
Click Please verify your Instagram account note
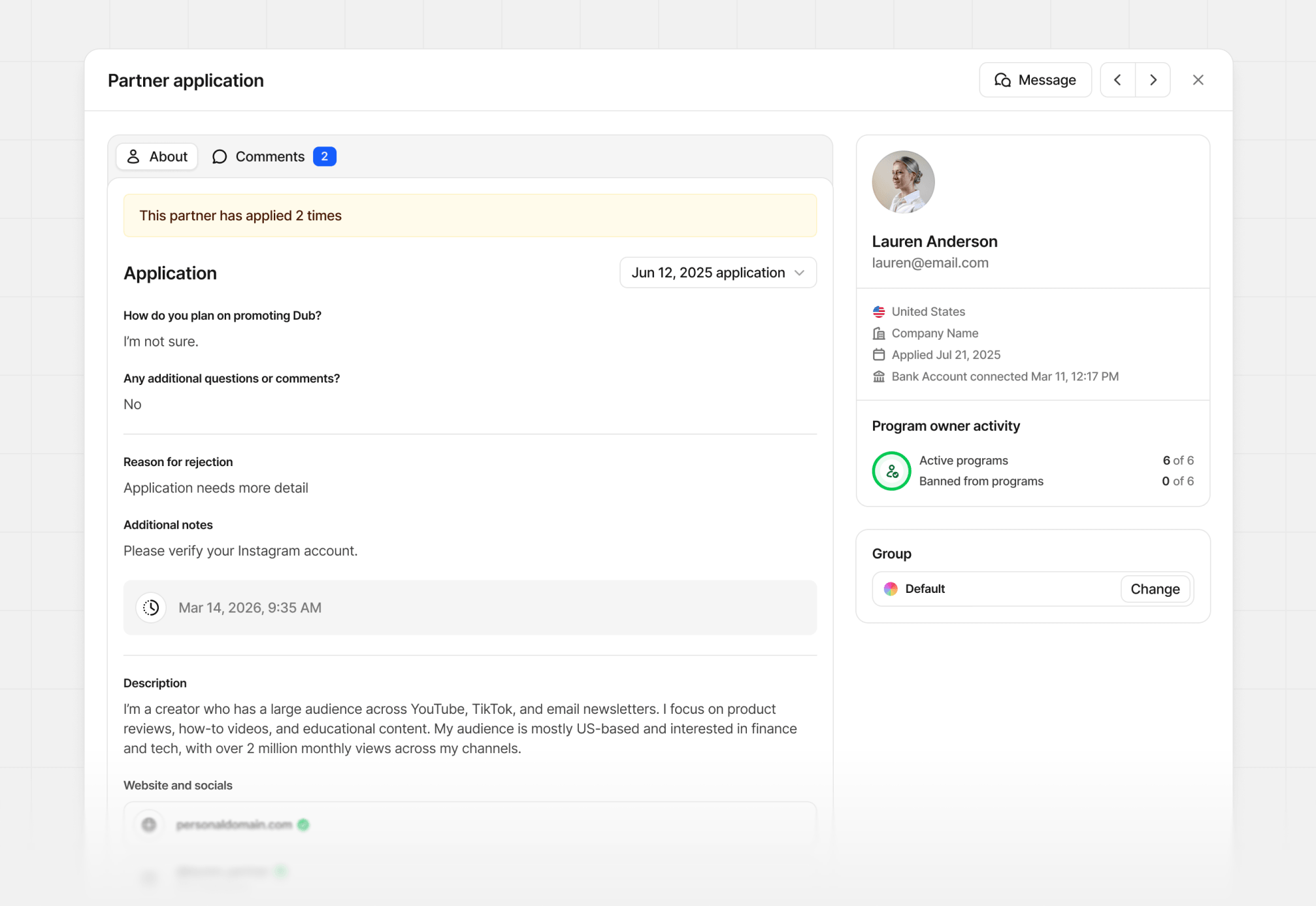pos(240,551)
